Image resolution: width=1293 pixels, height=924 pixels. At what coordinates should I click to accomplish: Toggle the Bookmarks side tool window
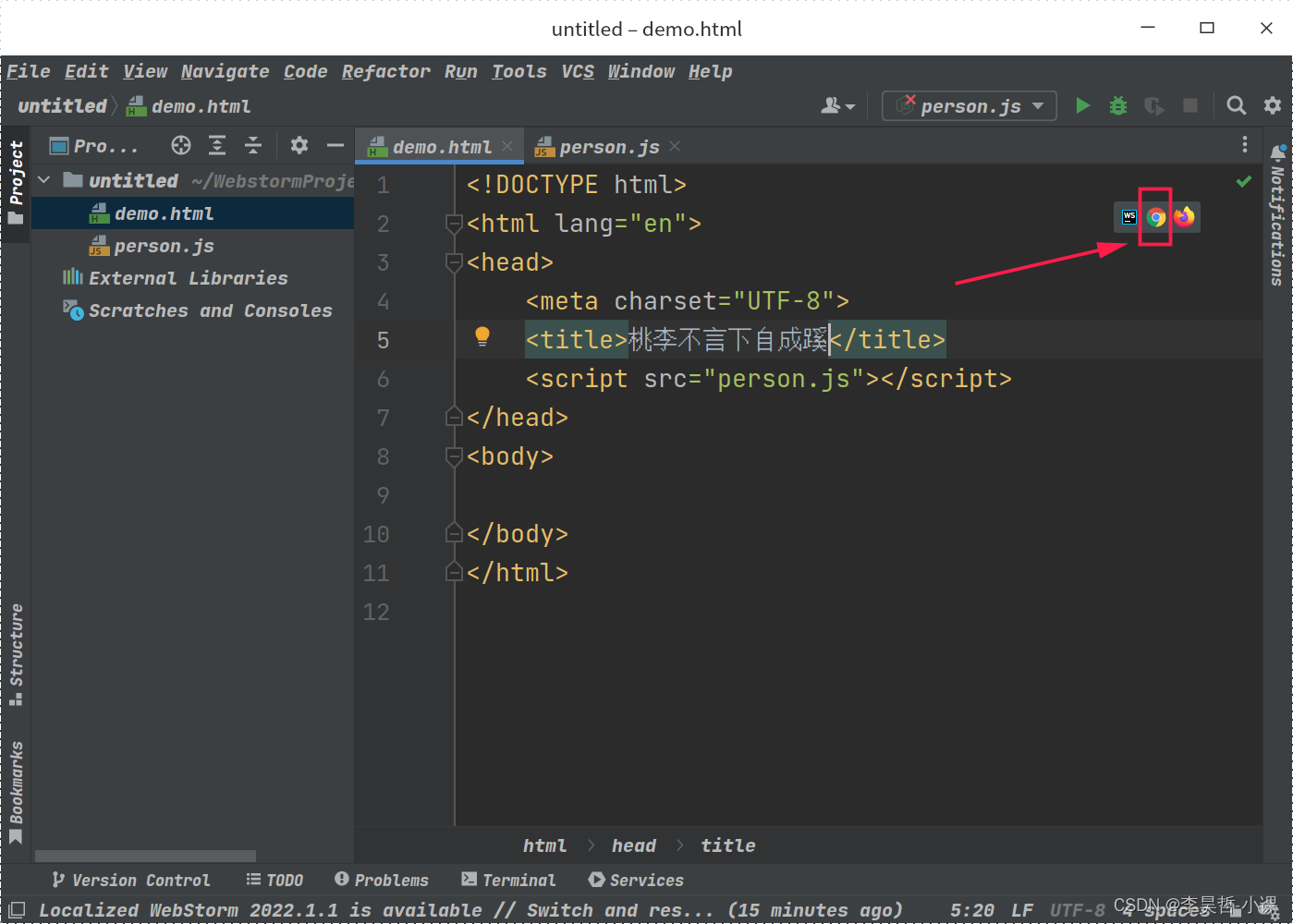(16, 793)
